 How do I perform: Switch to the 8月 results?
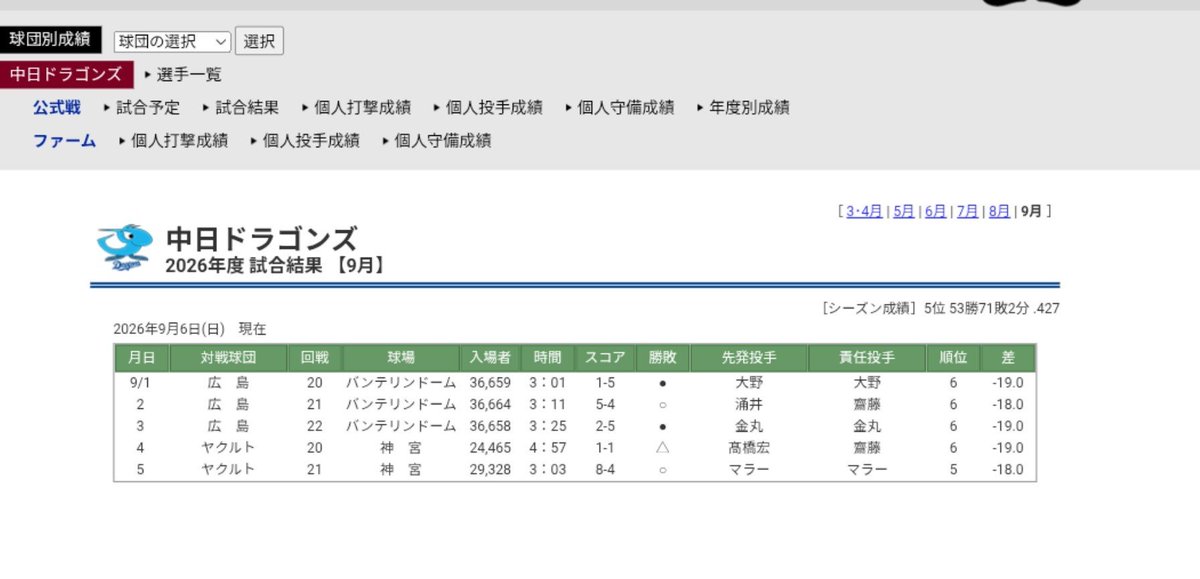999,211
